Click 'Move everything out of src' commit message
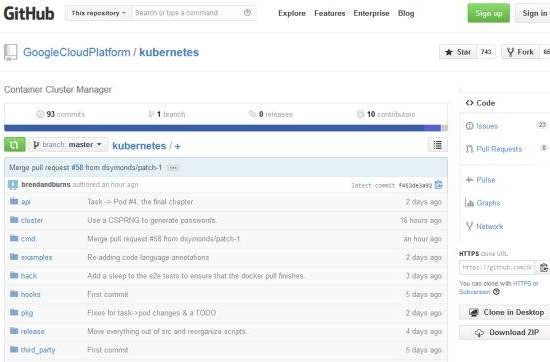The image size is (550, 362). [x=167, y=331]
